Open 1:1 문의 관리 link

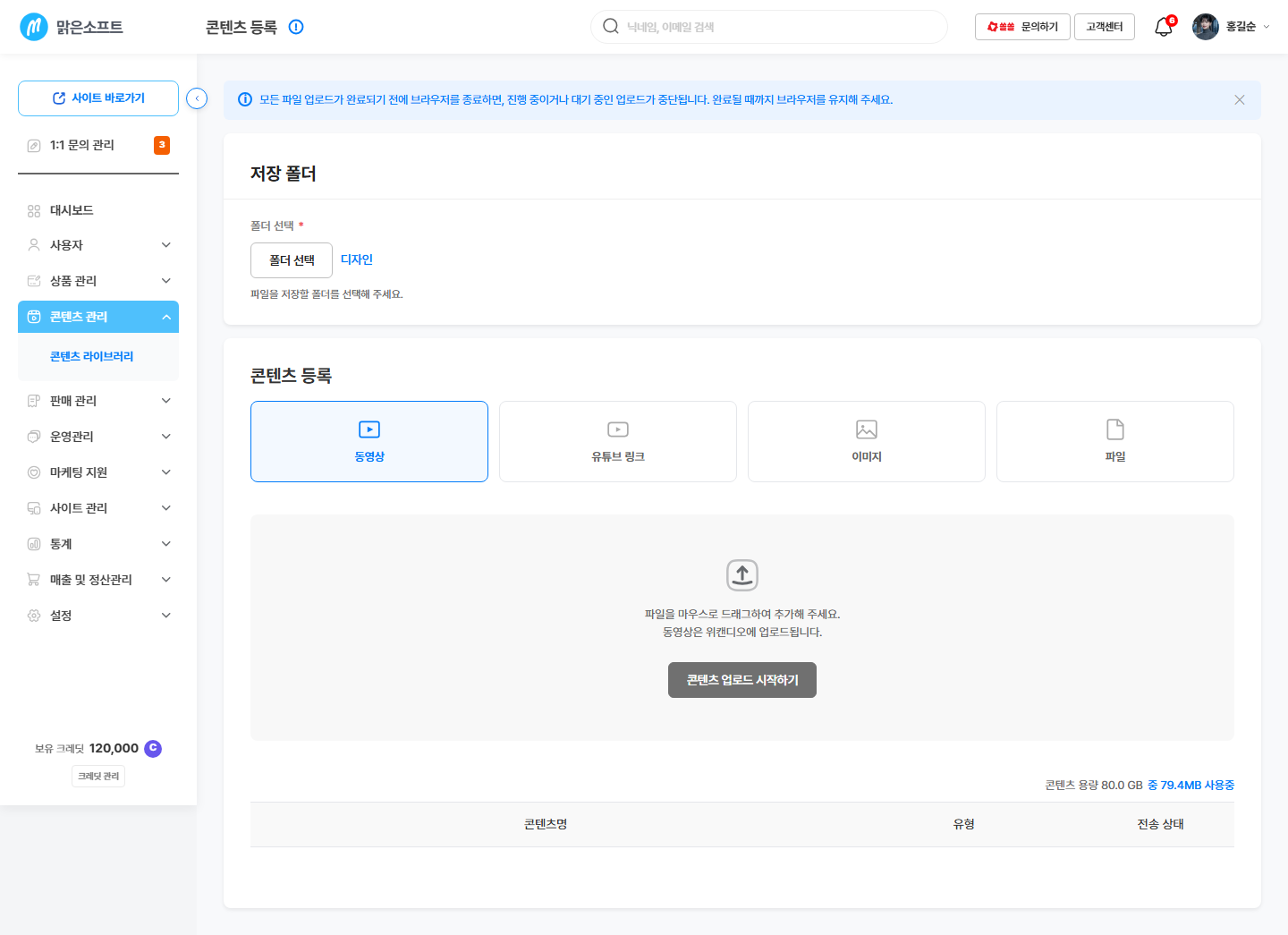pos(82,145)
